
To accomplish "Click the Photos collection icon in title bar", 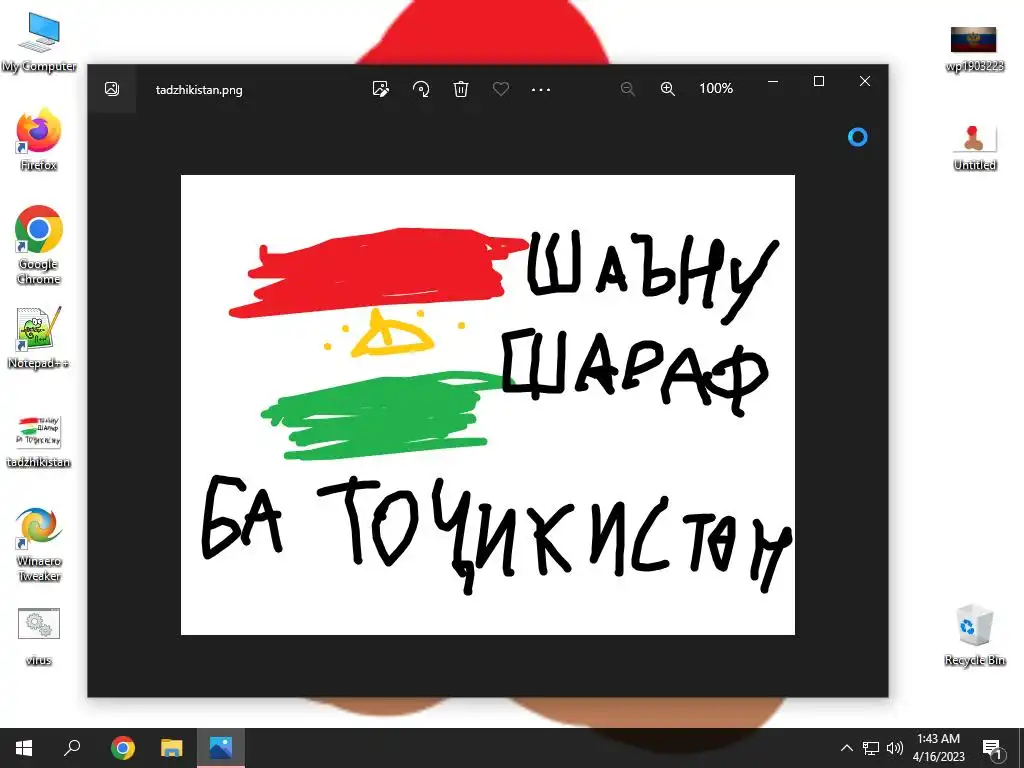I will click(112, 89).
